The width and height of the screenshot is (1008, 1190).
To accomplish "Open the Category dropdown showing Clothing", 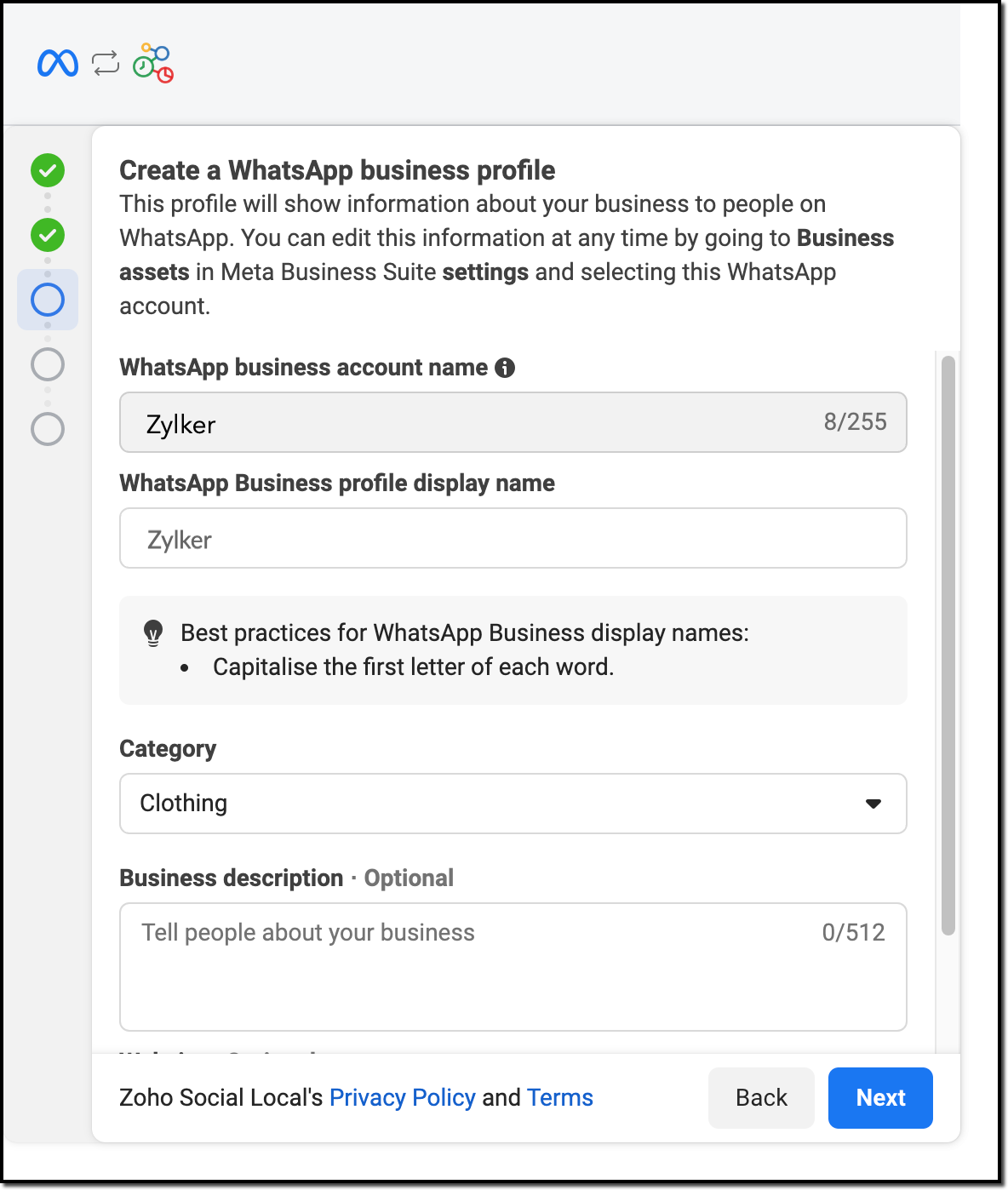I will point(494,804).
